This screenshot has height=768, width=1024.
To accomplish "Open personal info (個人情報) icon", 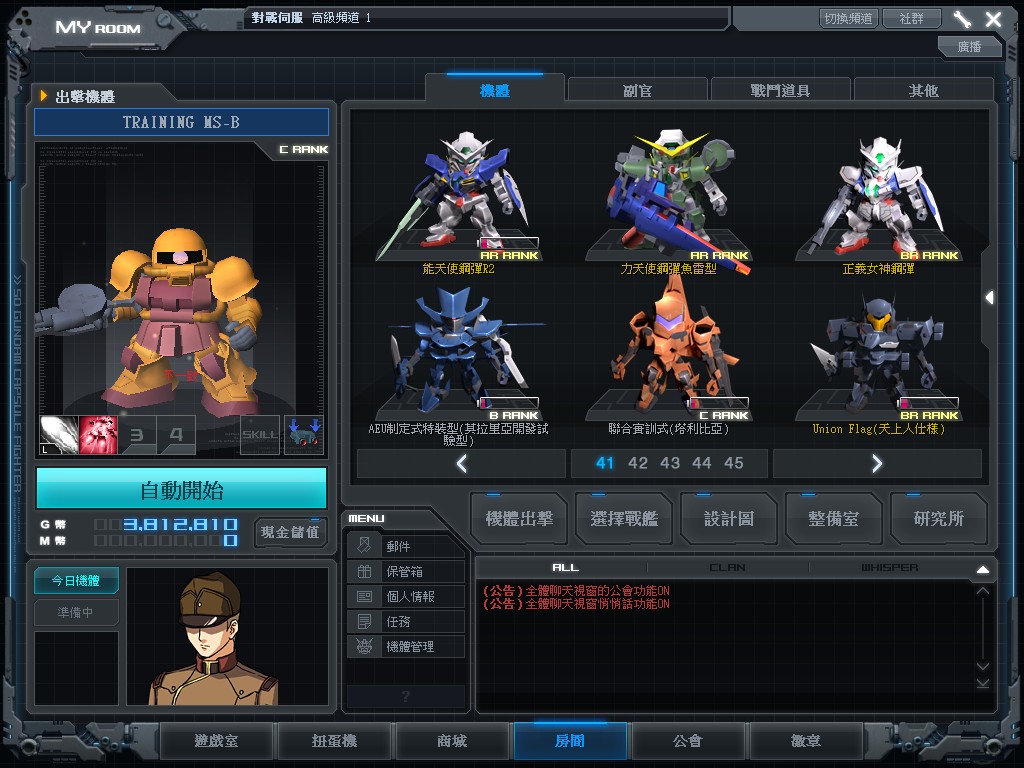I will (x=364, y=596).
